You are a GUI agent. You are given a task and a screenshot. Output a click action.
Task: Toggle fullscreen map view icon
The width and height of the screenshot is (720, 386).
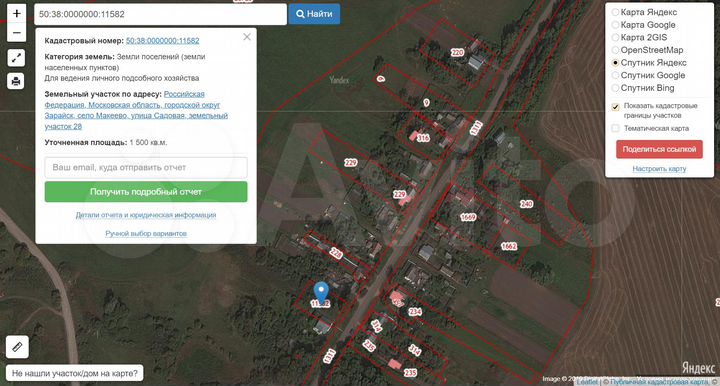16,58
